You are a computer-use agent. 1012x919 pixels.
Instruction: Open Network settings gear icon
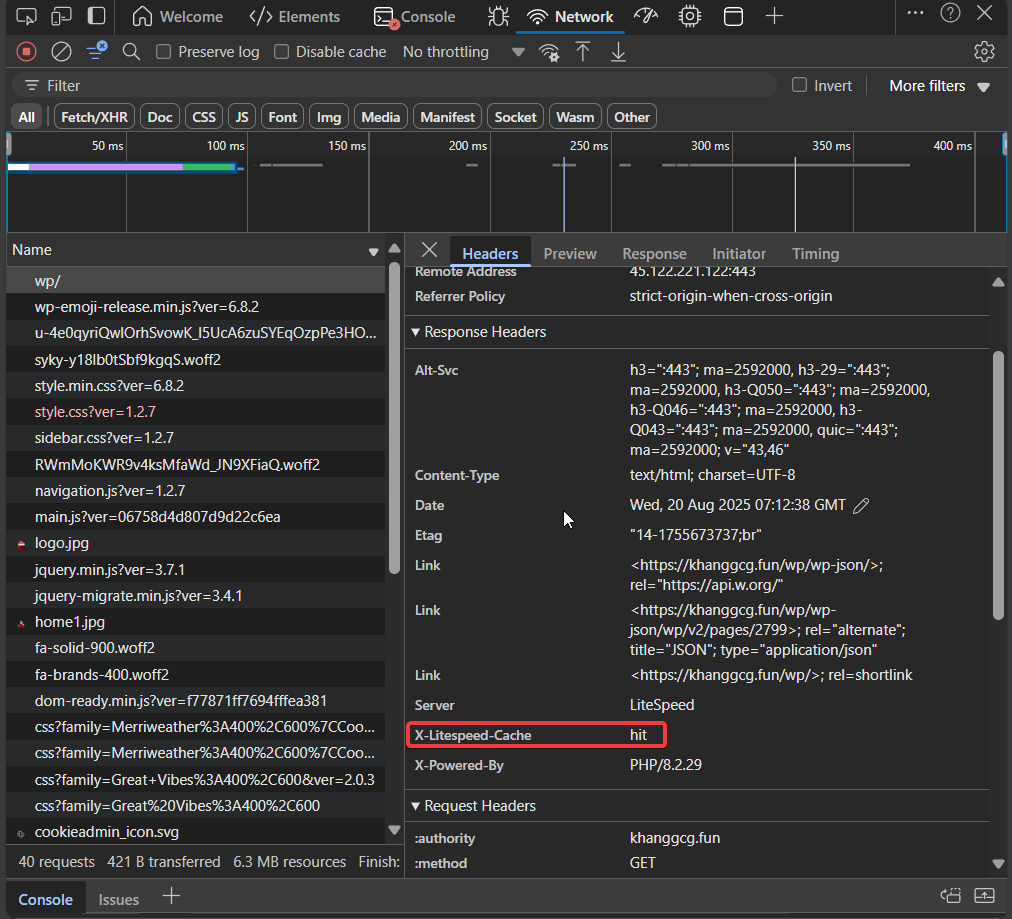coord(984,52)
